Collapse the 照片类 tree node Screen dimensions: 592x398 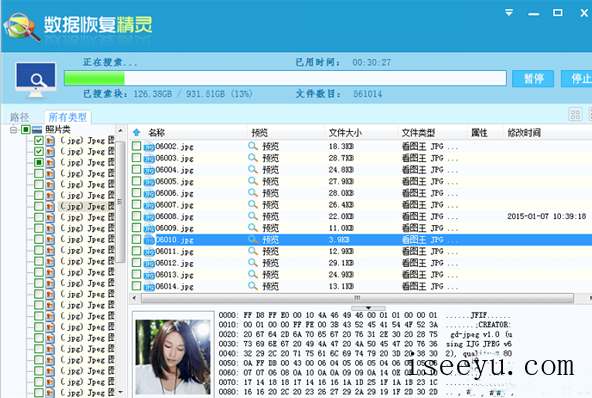[x=14, y=130]
